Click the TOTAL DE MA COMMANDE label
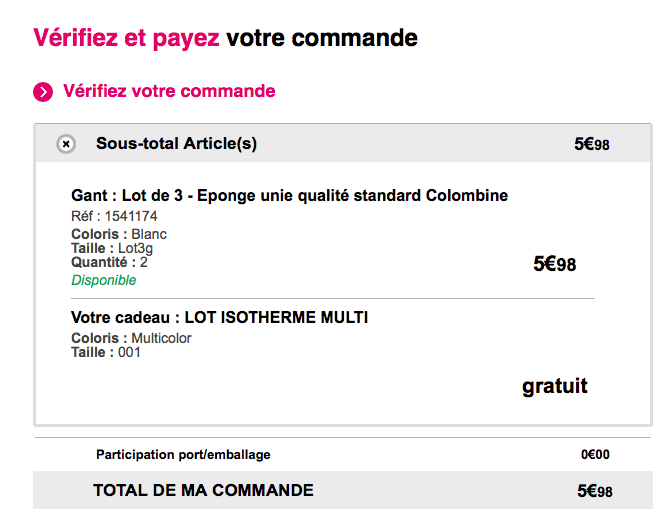The width and height of the screenshot is (672, 529). tap(203, 490)
